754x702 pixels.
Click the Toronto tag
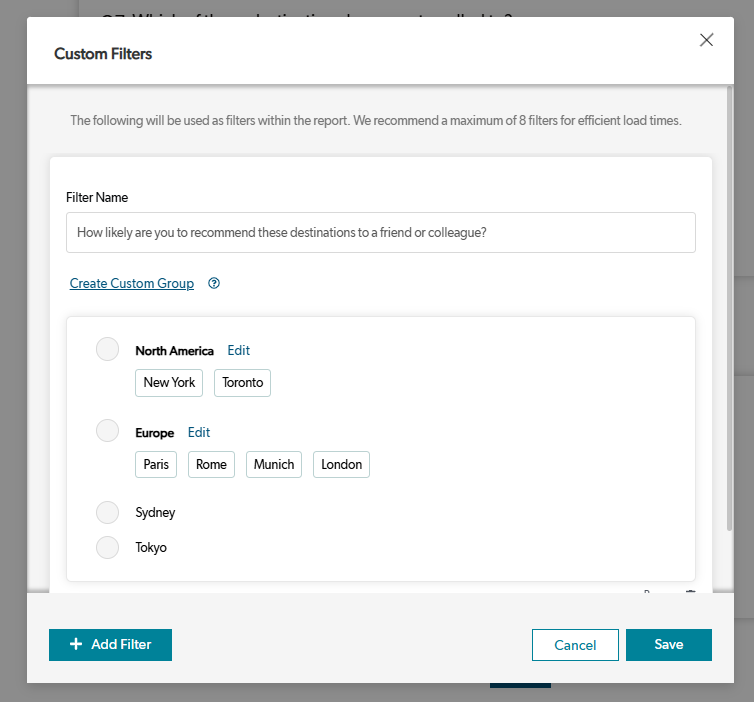pos(242,383)
